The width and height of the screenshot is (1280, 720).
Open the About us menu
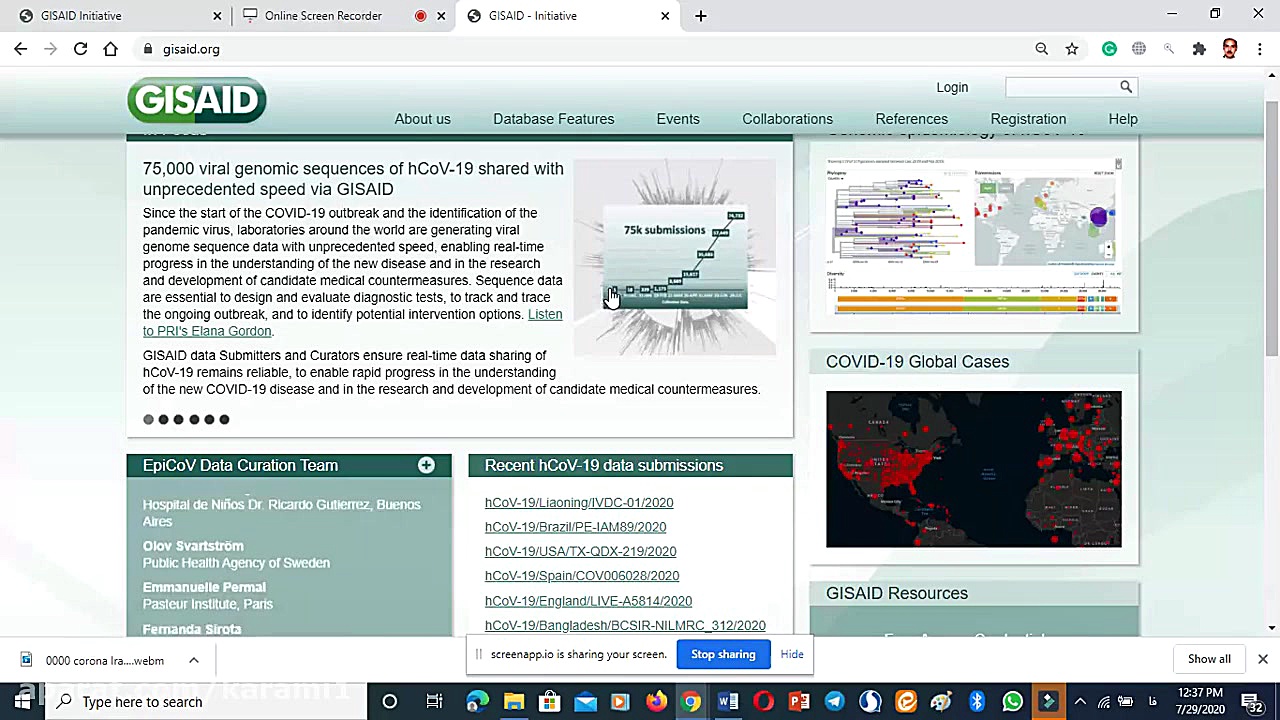tap(422, 119)
